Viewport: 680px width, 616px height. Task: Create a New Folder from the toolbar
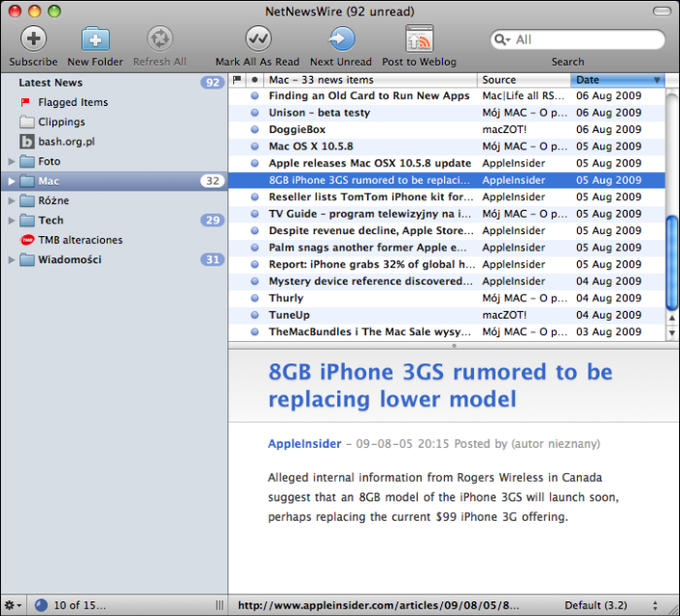pos(95,39)
